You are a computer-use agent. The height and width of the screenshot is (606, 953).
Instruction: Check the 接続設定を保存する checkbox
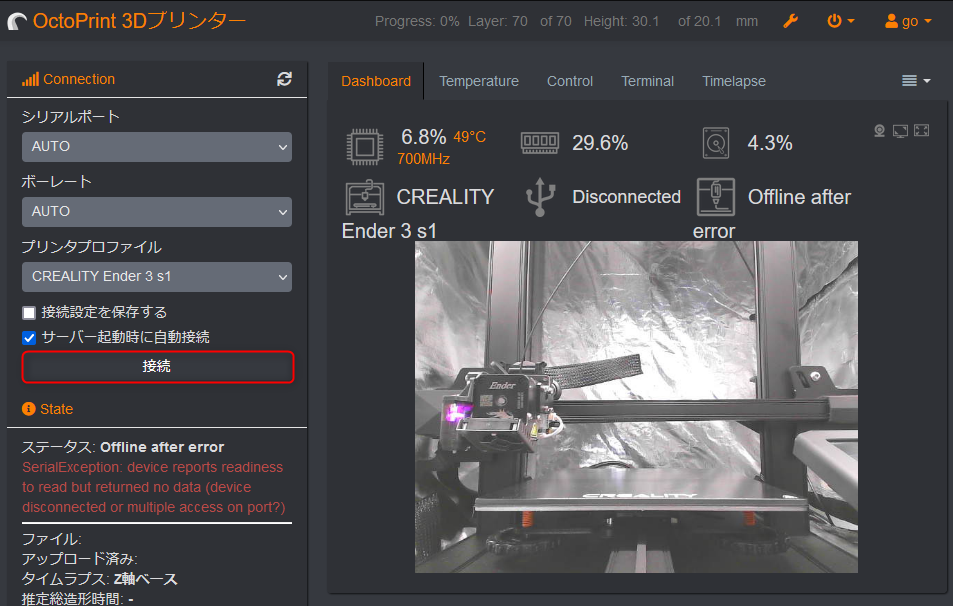29,313
